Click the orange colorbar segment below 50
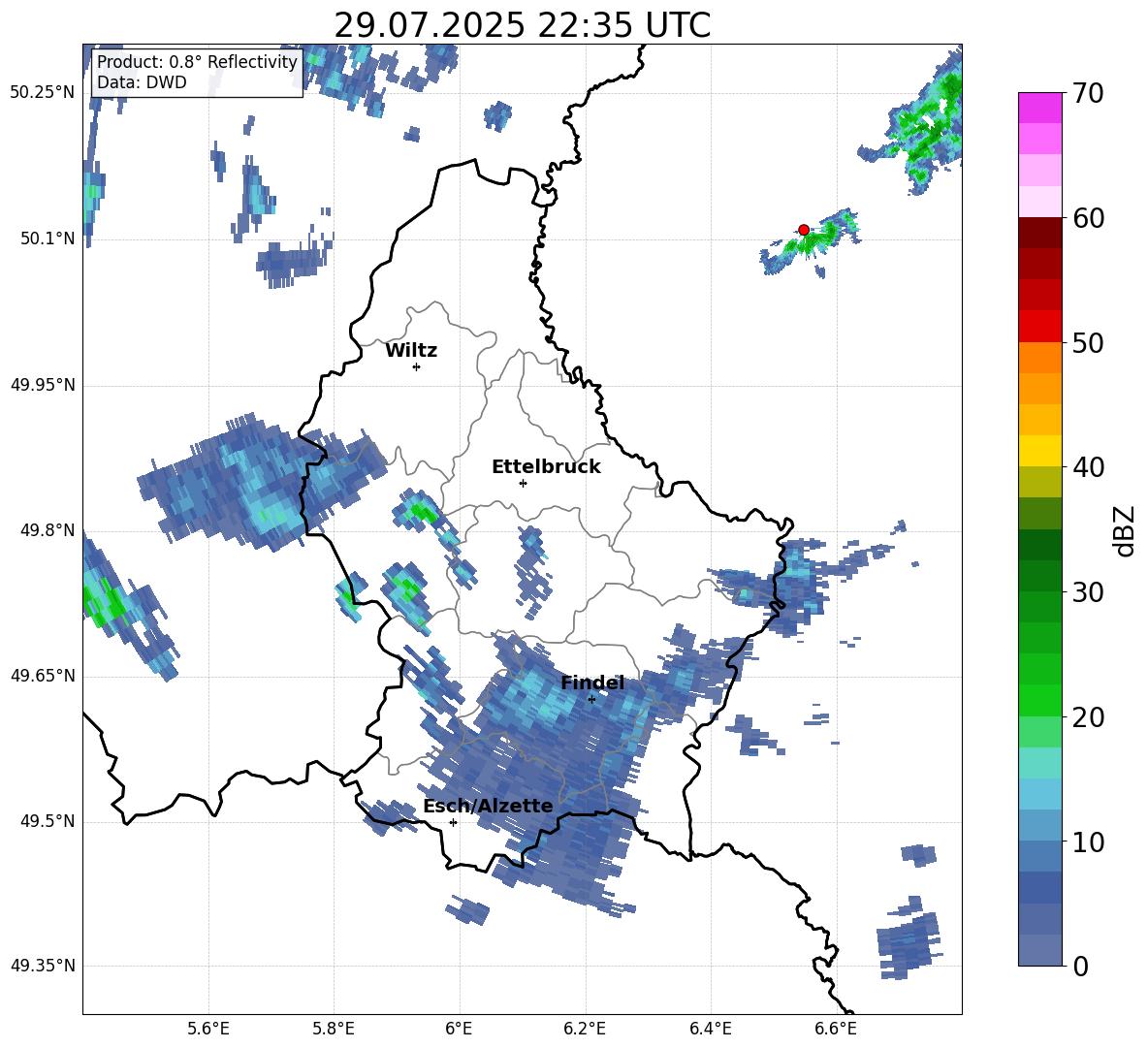 1039,358
